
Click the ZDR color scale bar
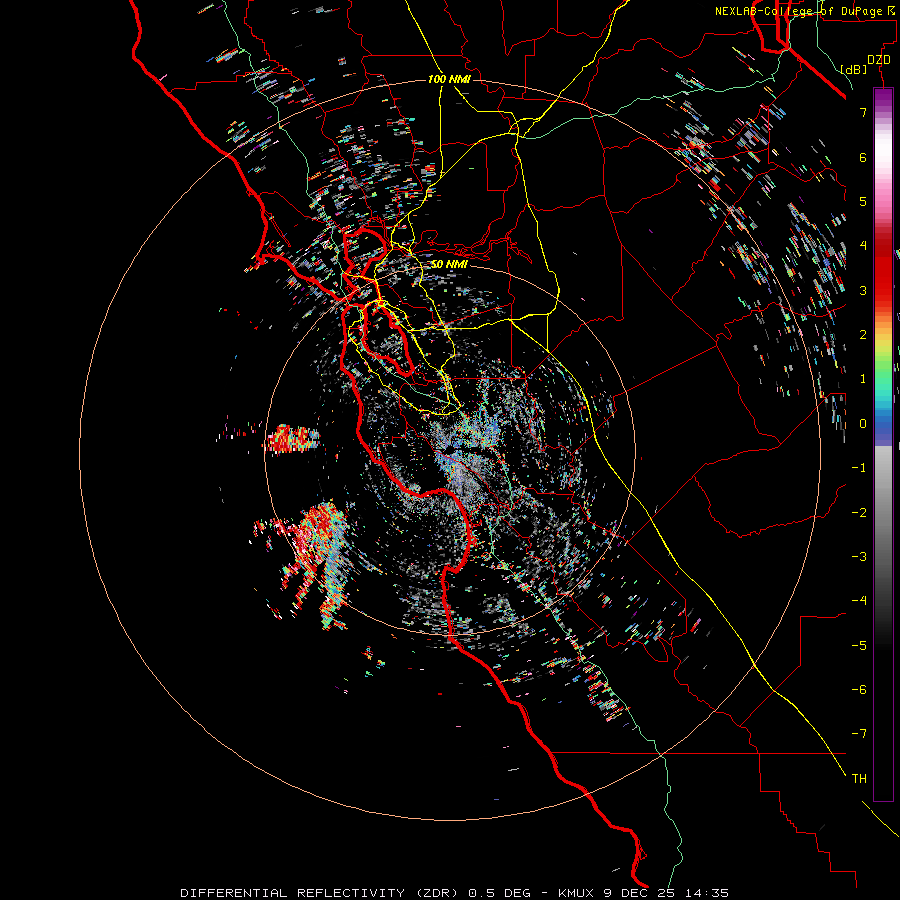[x=883, y=444]
